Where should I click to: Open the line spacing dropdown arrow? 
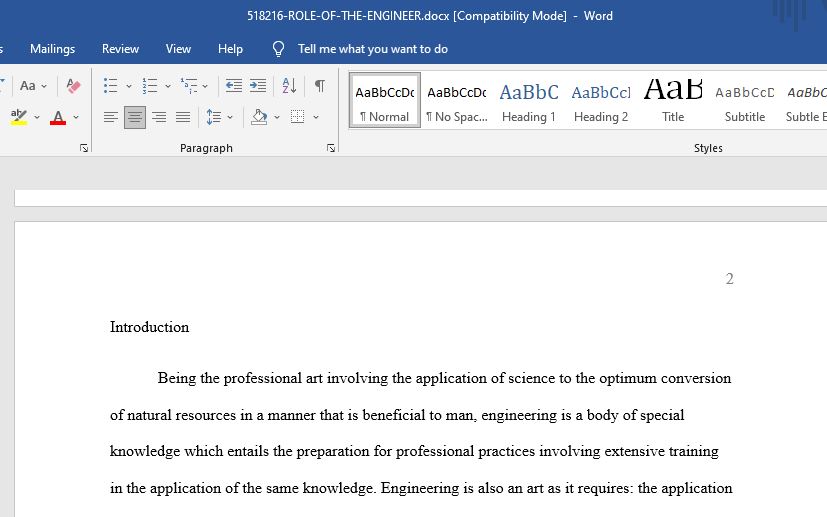pos(230,117)
